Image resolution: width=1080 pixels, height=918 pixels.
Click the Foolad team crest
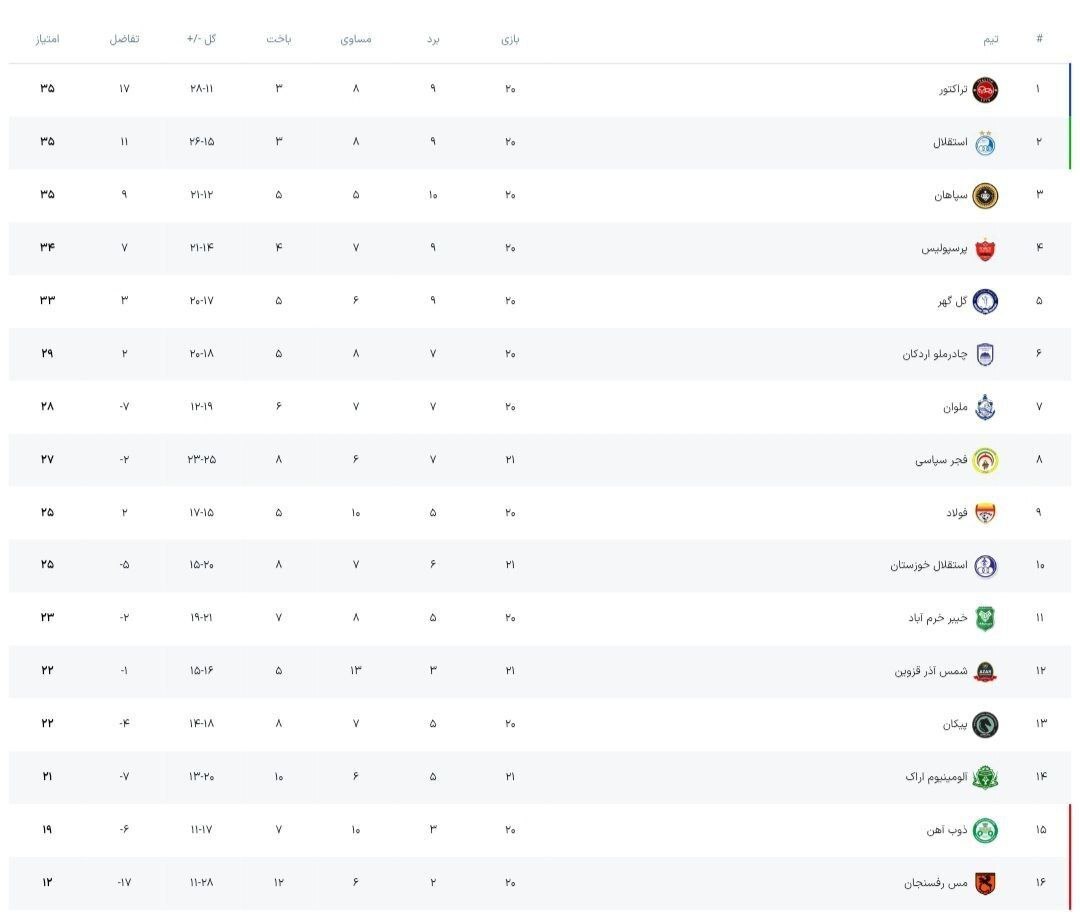pyautogui.click(x=985, y=513)
